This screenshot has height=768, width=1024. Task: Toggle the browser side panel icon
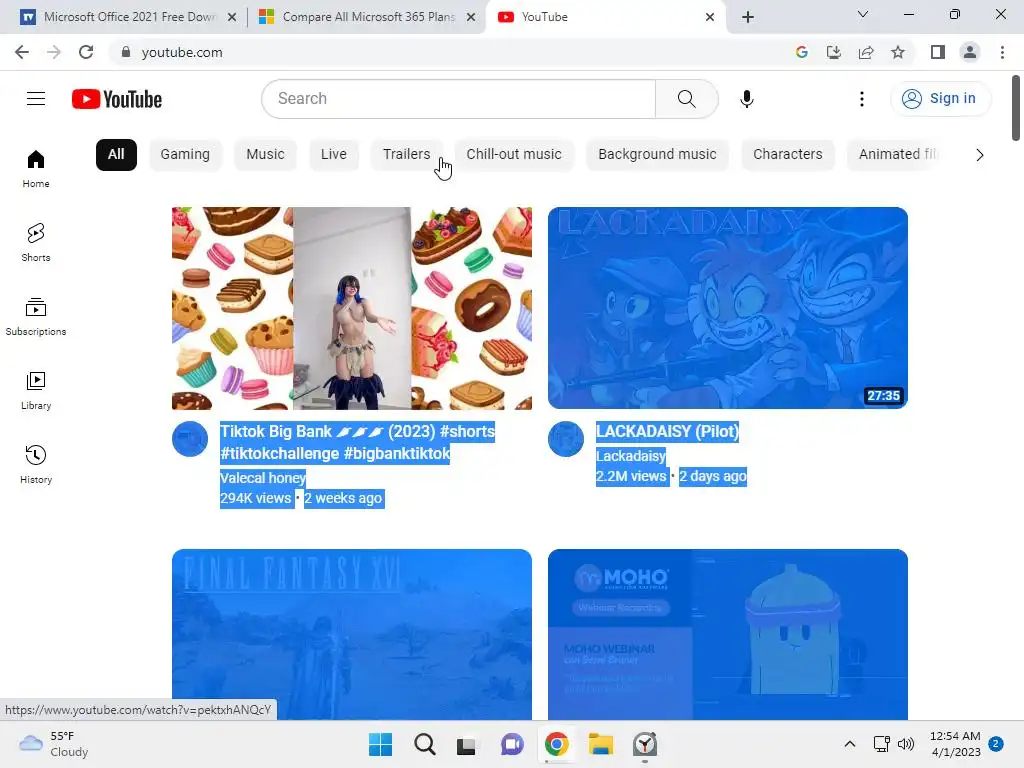[x=938, y=52]
